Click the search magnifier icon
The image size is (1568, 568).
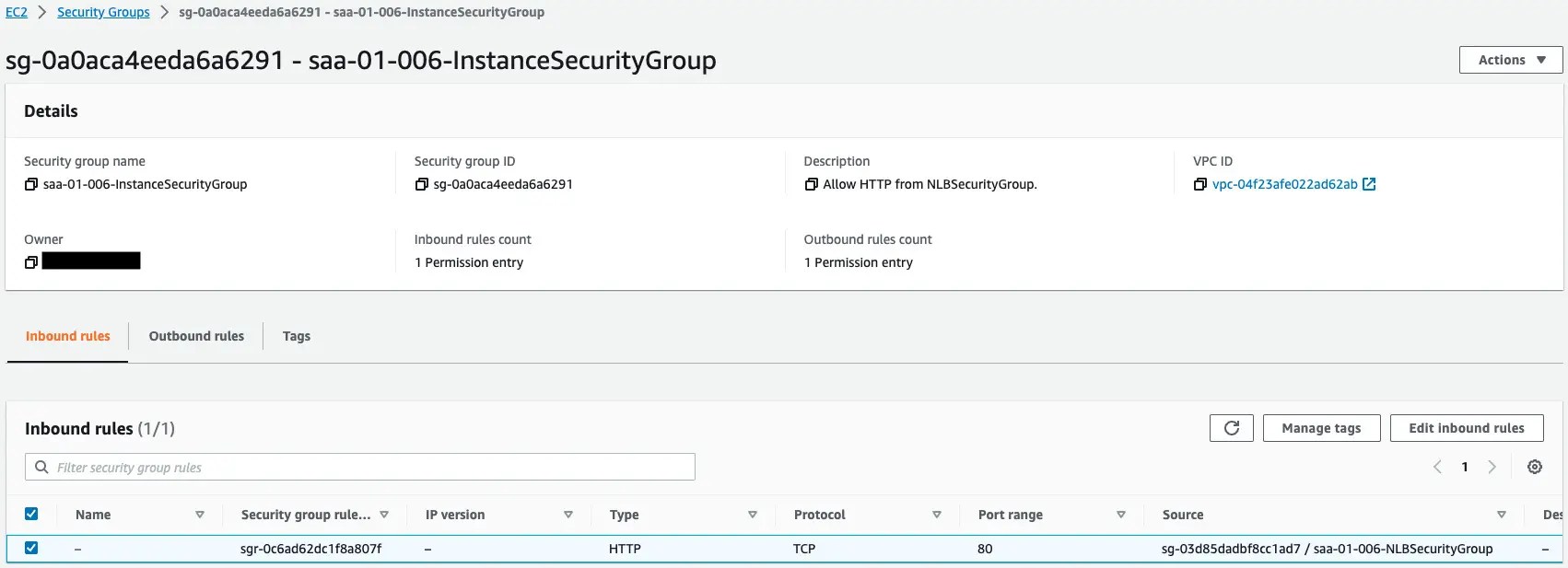pos(41,467)
